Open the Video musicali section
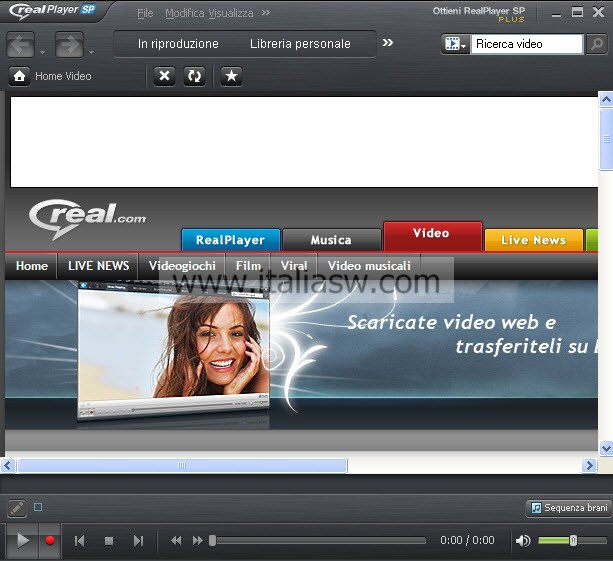This screenshot has width=613, height=561. 369,266
